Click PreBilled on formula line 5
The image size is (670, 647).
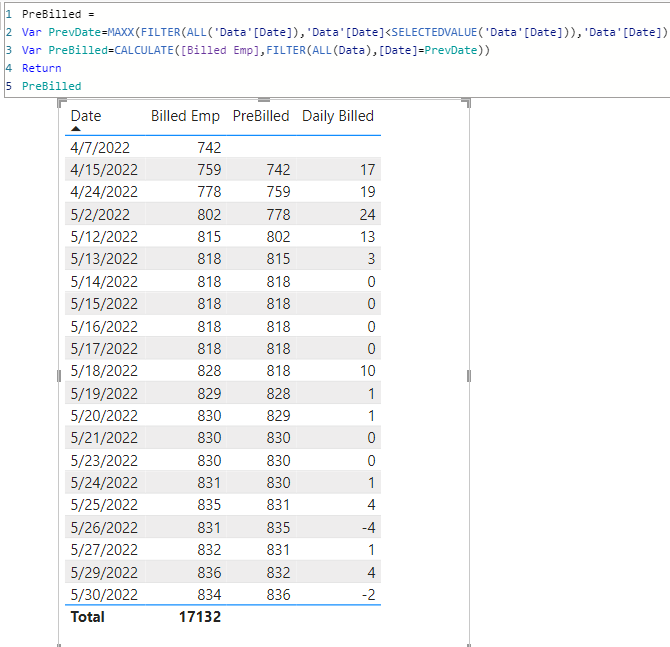pyautogui.click(x=51, y=86)
